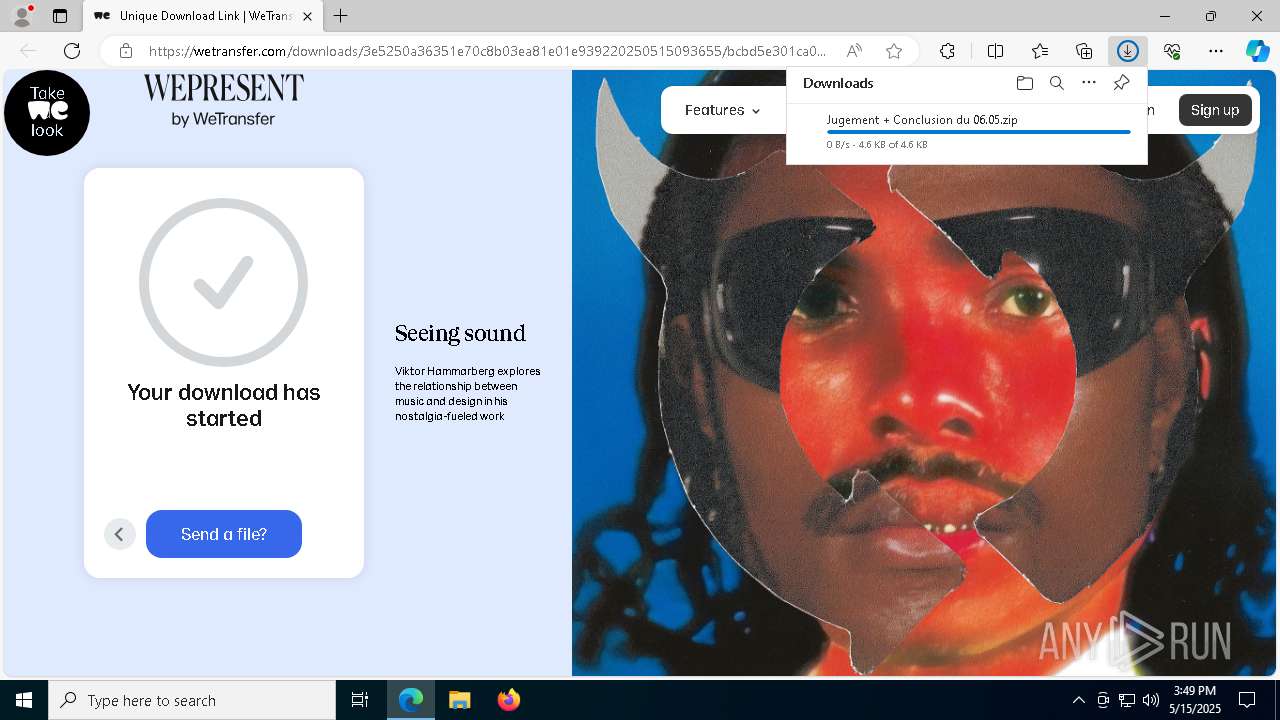Viewport: 1280px width, 720px height.
Task: Open Edge Settings and more menu
Action: [1216, 51]
